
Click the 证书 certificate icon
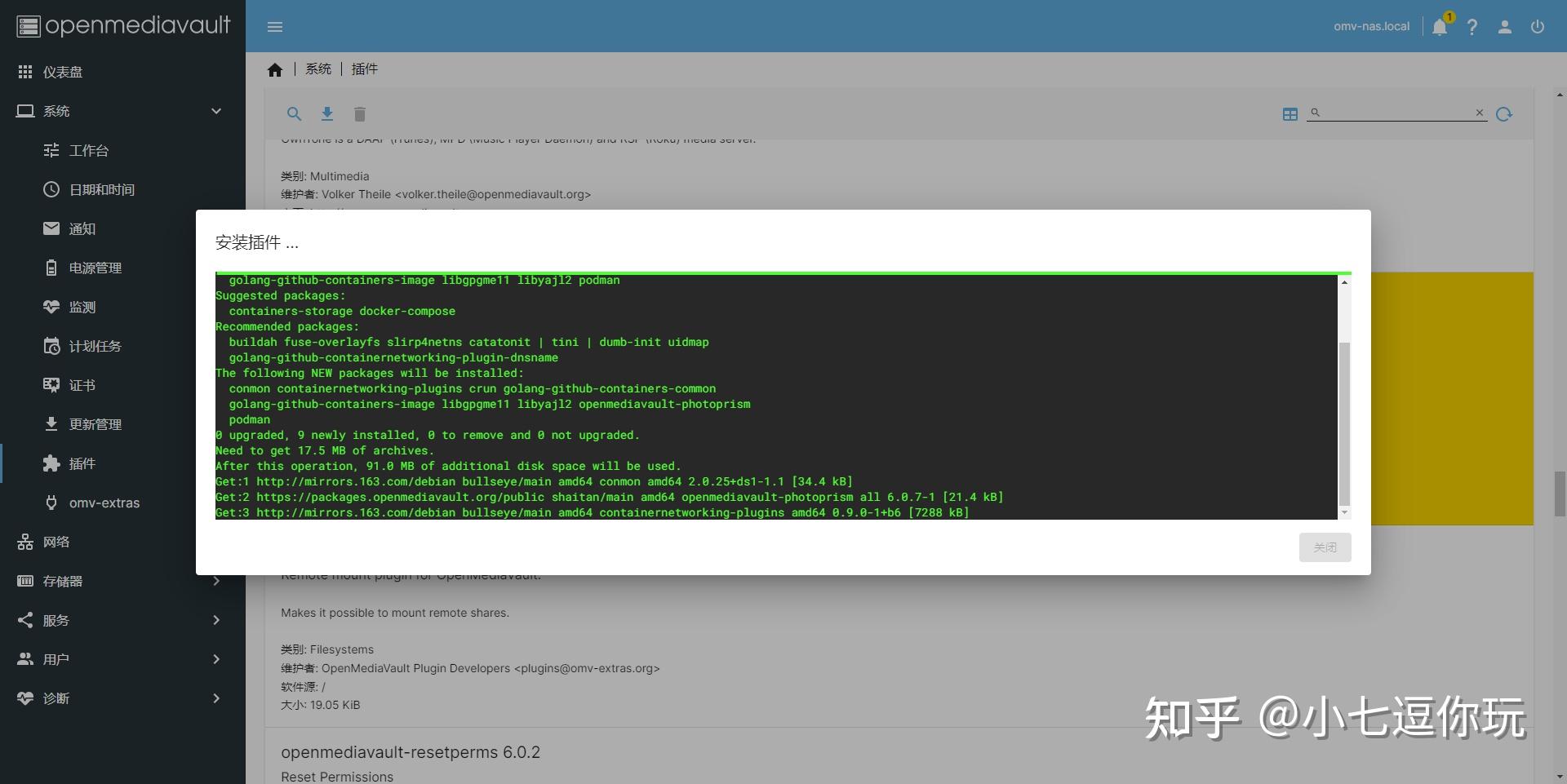(51, 385)
